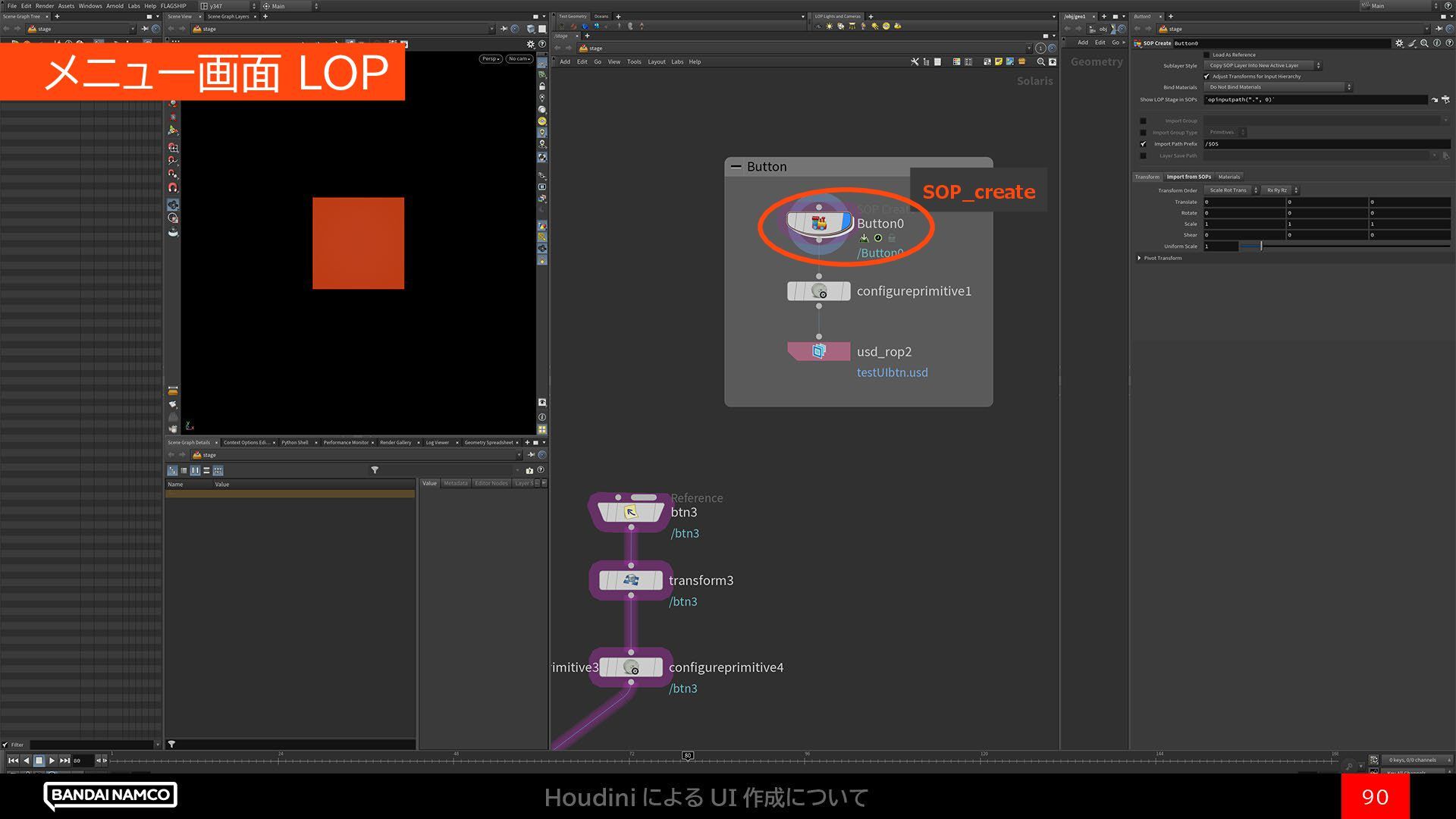Enable the Load As Reference checkbox
The width and height of the screenshot is (1456, 819).
[x=1207, y=55]
